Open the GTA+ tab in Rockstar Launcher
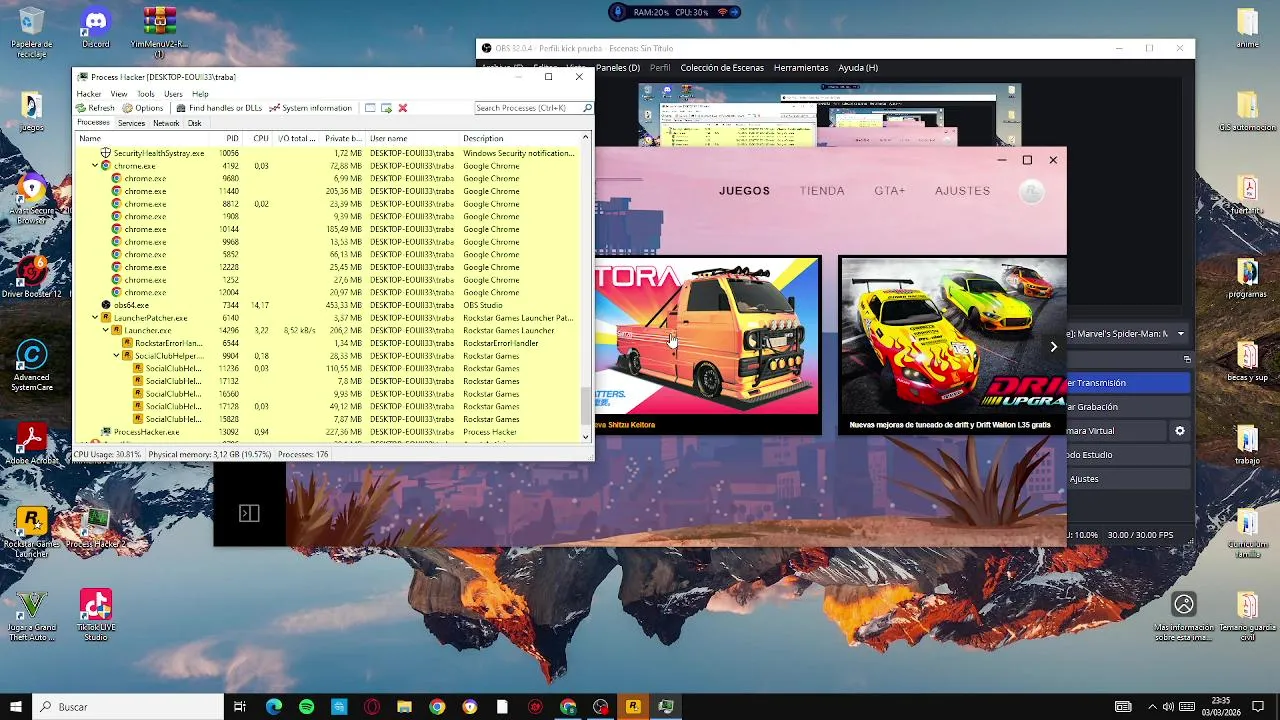 (889, 191)
